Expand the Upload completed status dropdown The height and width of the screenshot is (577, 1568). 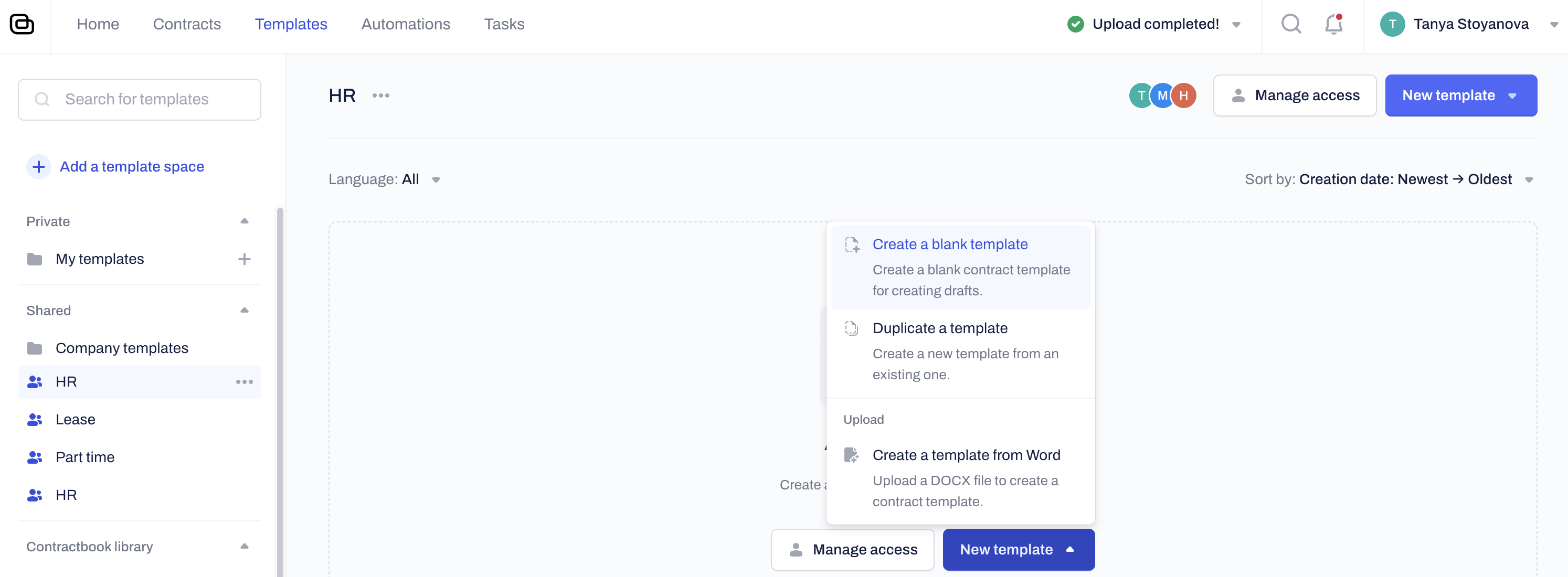pyautogui.click(x=1236, y=25)
